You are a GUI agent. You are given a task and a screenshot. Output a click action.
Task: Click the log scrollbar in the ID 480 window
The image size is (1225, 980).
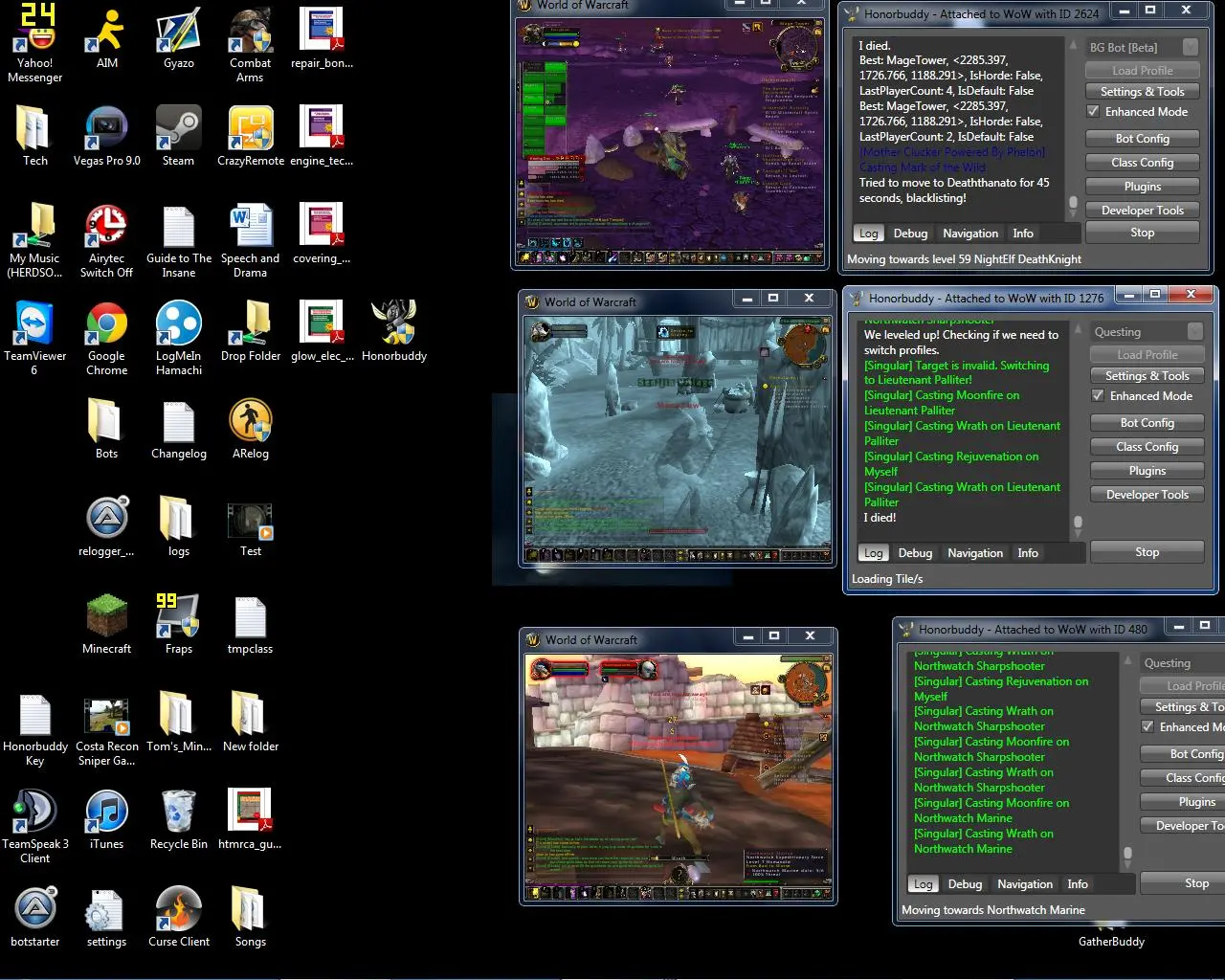pyautogui.click(x=1127, y=852)
